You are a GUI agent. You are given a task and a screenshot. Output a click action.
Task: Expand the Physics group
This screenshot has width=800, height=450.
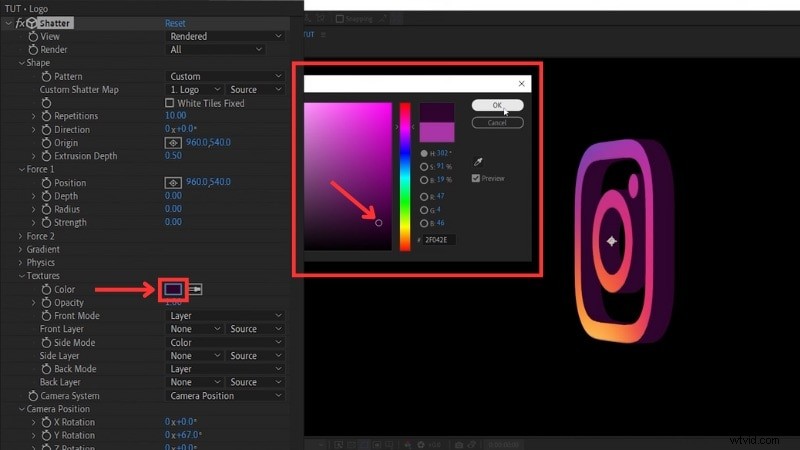click(20, 263)
